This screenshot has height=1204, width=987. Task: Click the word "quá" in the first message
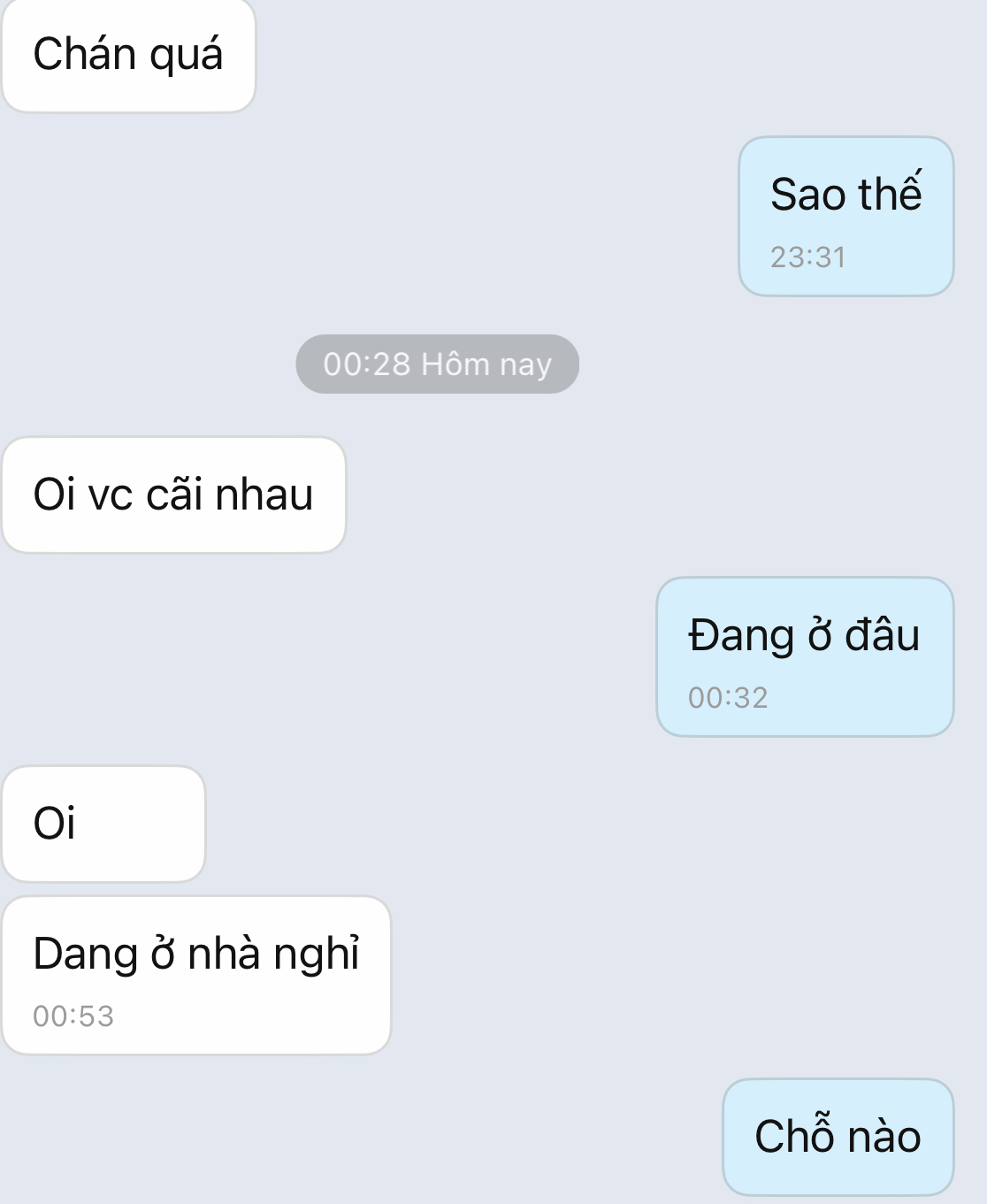[186, 55]
